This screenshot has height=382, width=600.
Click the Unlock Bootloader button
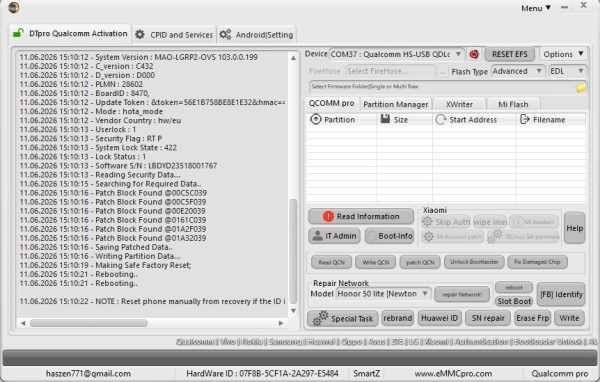click(x=474, y=262)
